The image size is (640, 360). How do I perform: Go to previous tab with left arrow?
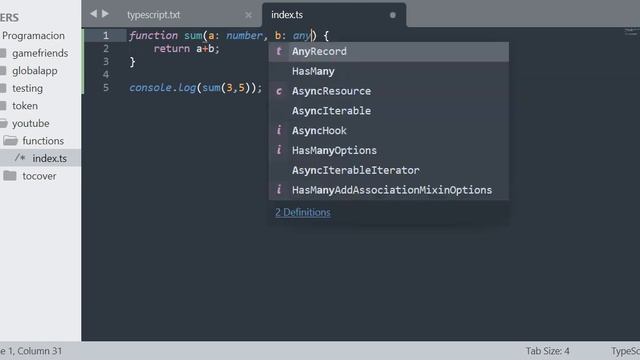pos(93,14)
